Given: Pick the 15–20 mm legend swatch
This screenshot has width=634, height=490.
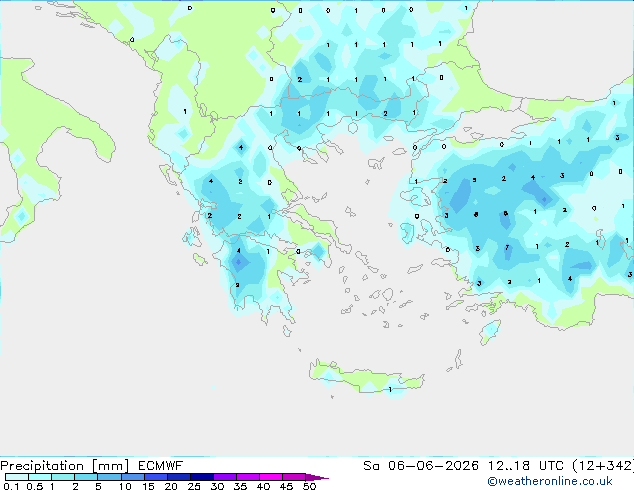Looking at the screenshot, I should coord(156,477).
